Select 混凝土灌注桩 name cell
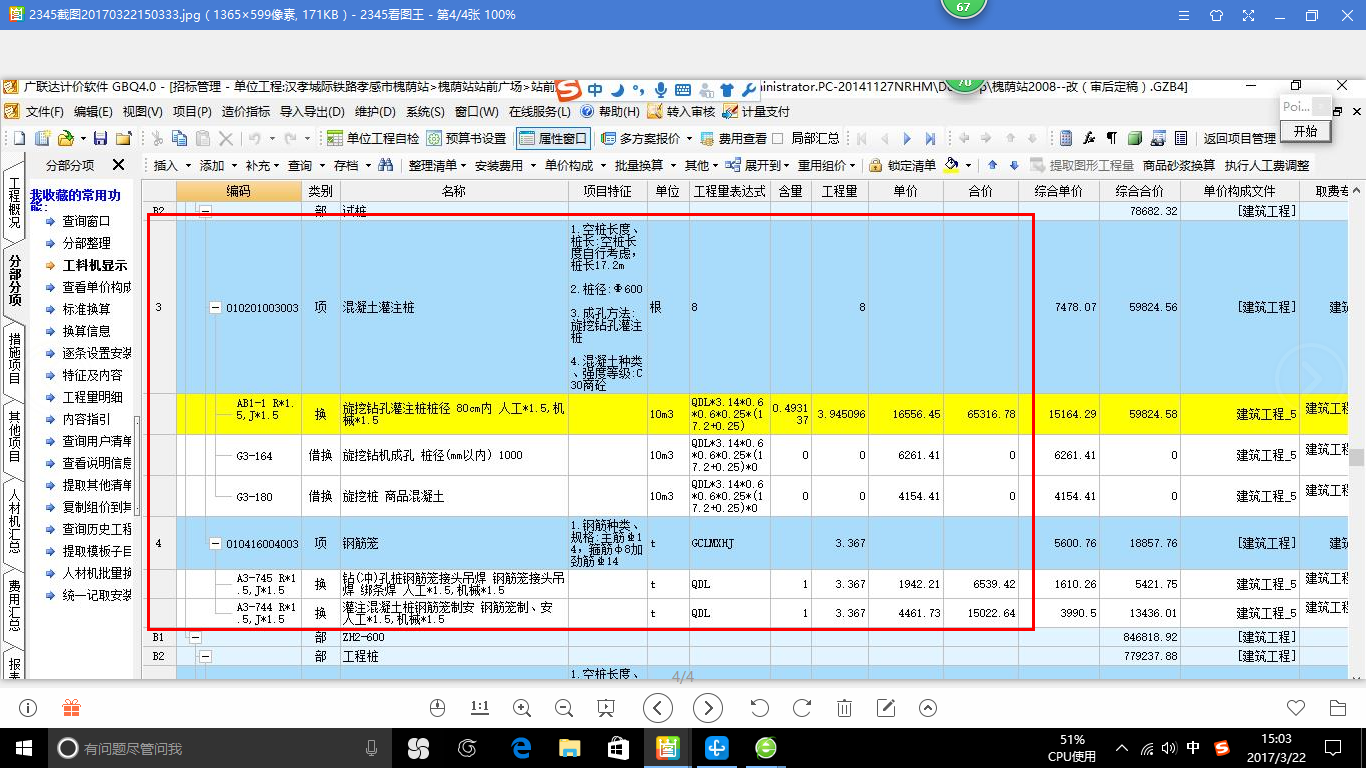This screenshot has width=1366, height=768. coord(454,308)
